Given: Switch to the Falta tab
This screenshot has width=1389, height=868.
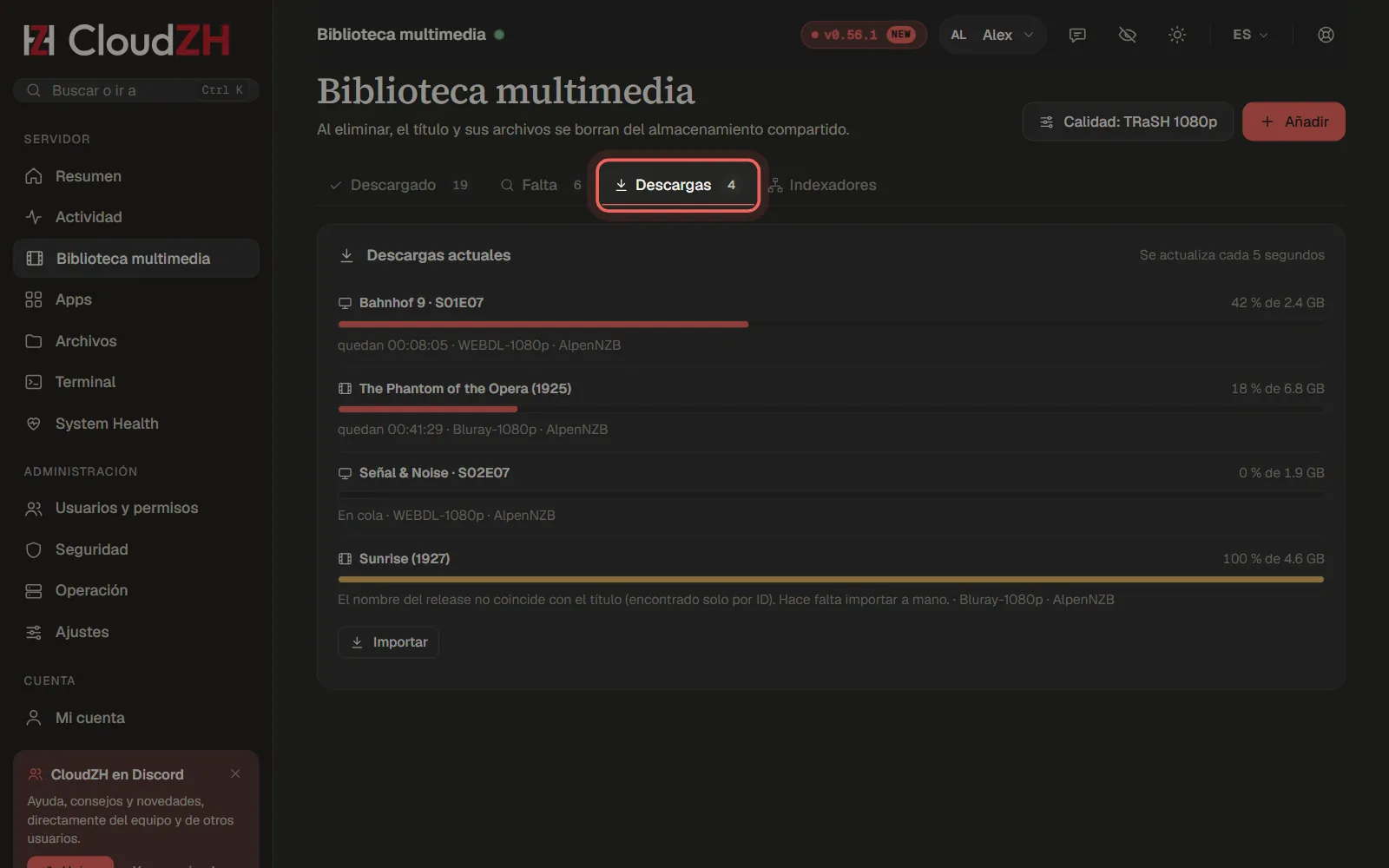Looking at the screenshot, I should 541,185.
